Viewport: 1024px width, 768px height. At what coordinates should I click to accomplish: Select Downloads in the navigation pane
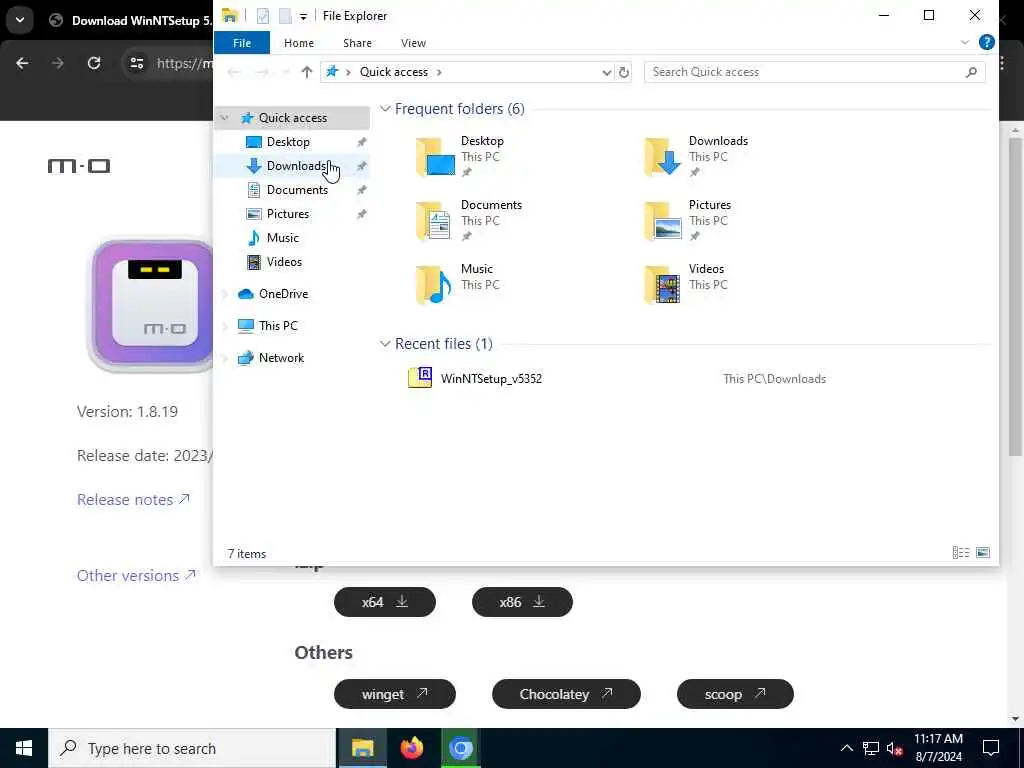click(295, 166)
